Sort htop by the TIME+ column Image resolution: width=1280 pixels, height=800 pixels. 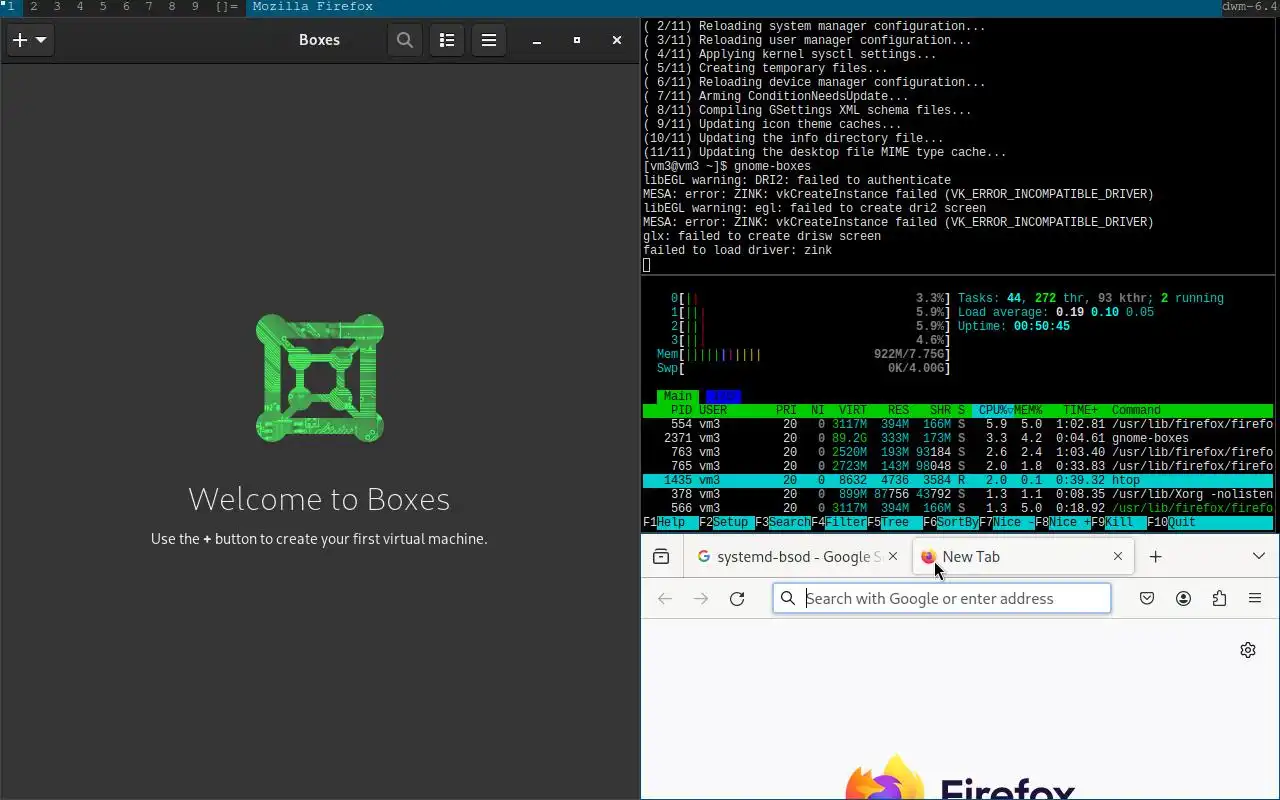coord(1080,410)
